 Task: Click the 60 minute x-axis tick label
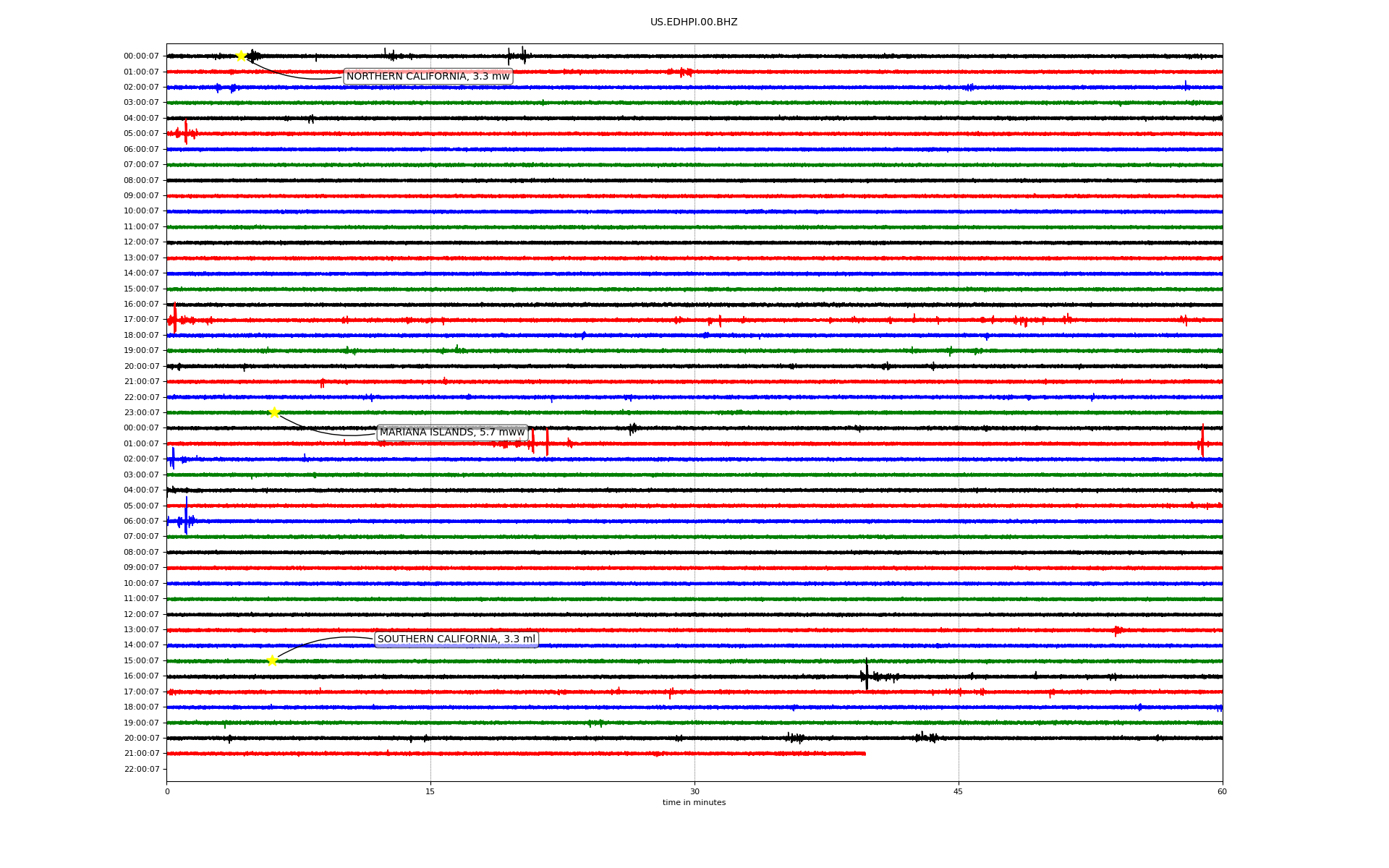pyautogui.click(x=1222, y=791)
